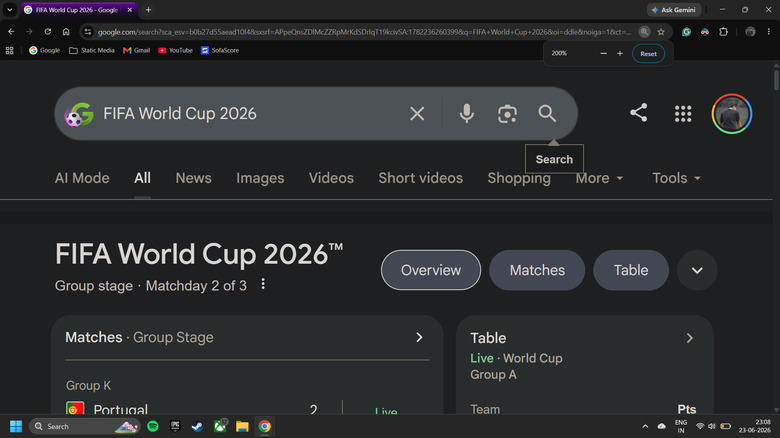Expand the Tools dropdown
Screen dimensions: 780x438
pos(676,178)
